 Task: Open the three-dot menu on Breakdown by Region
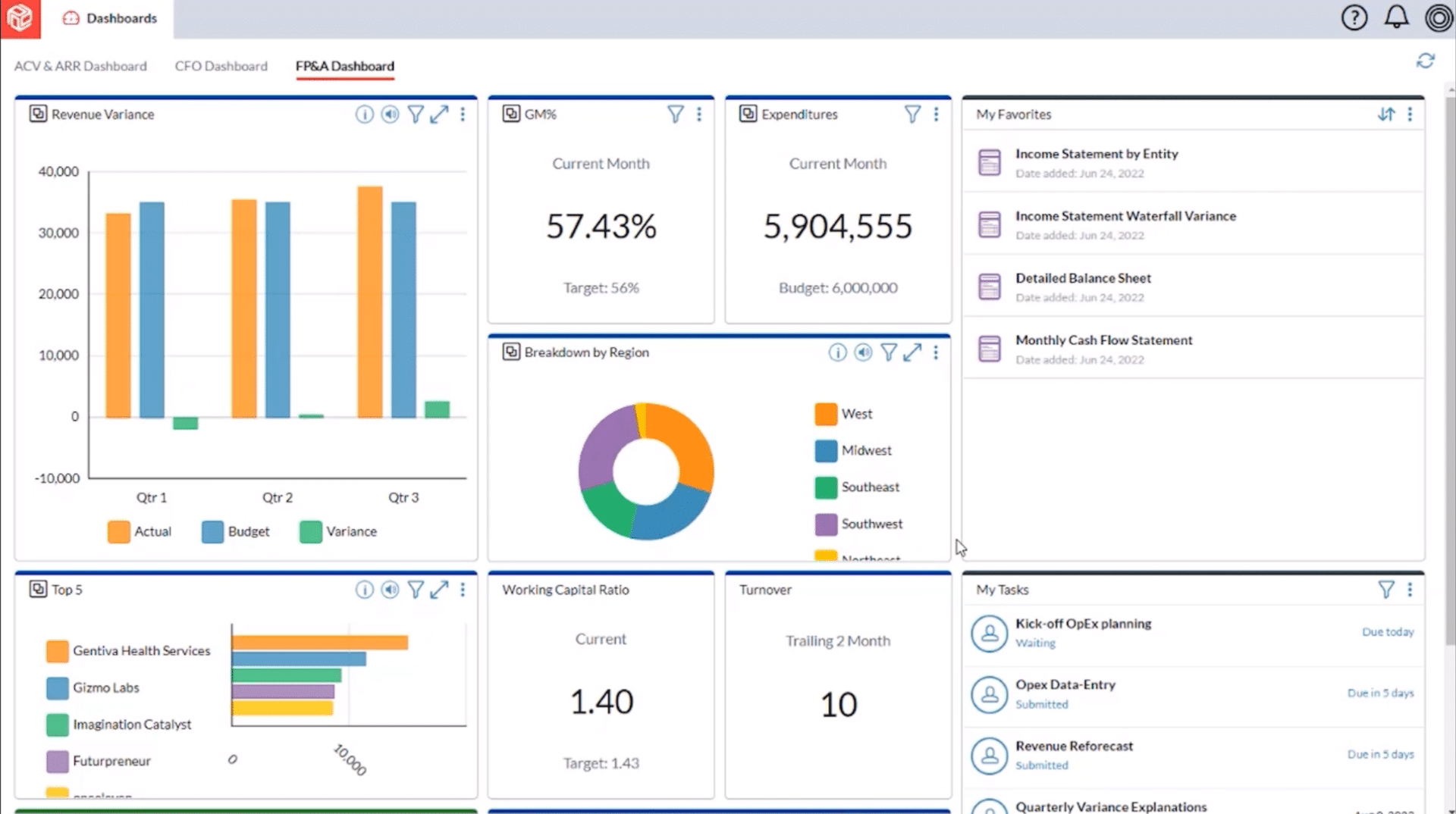tap(936, 352)
